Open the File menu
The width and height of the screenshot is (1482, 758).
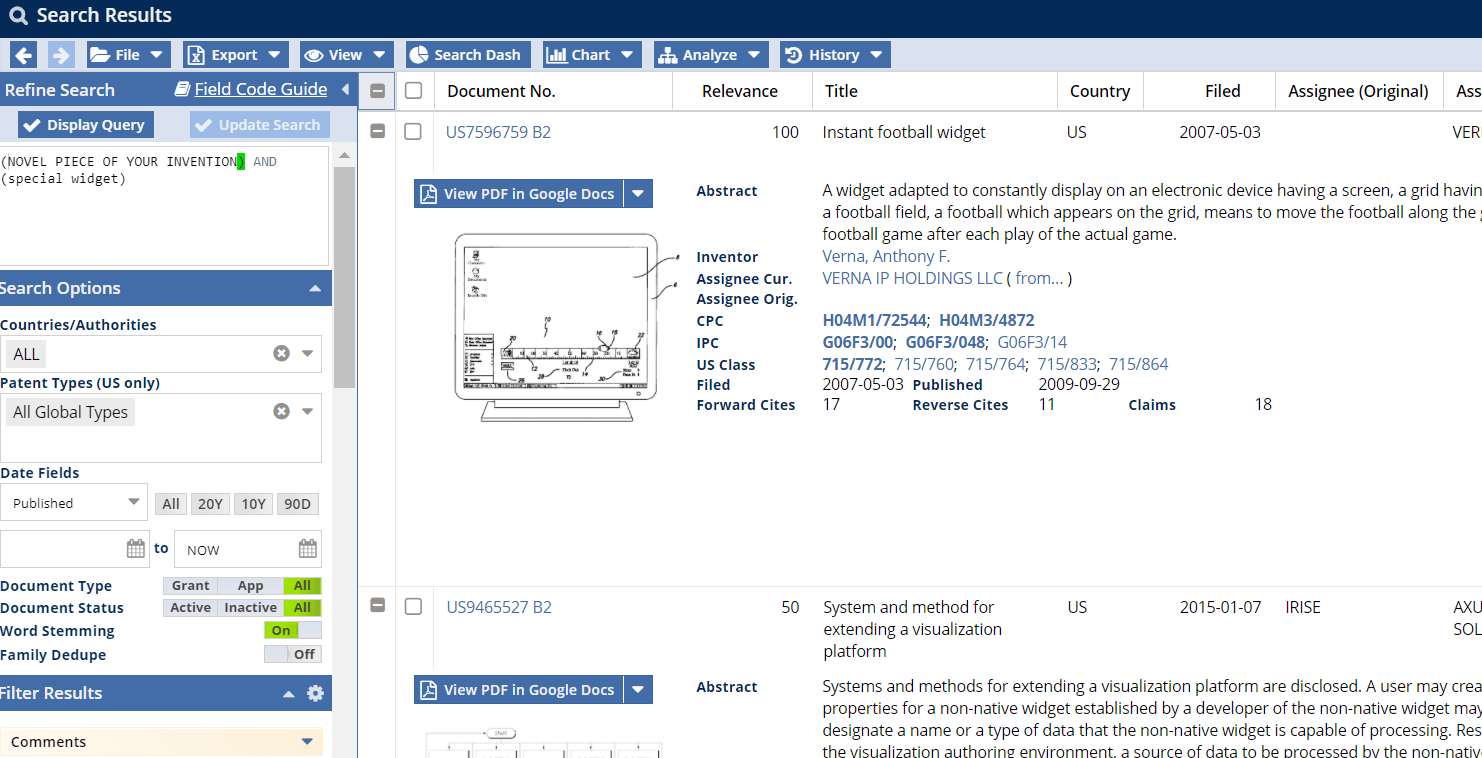[128, 55]
